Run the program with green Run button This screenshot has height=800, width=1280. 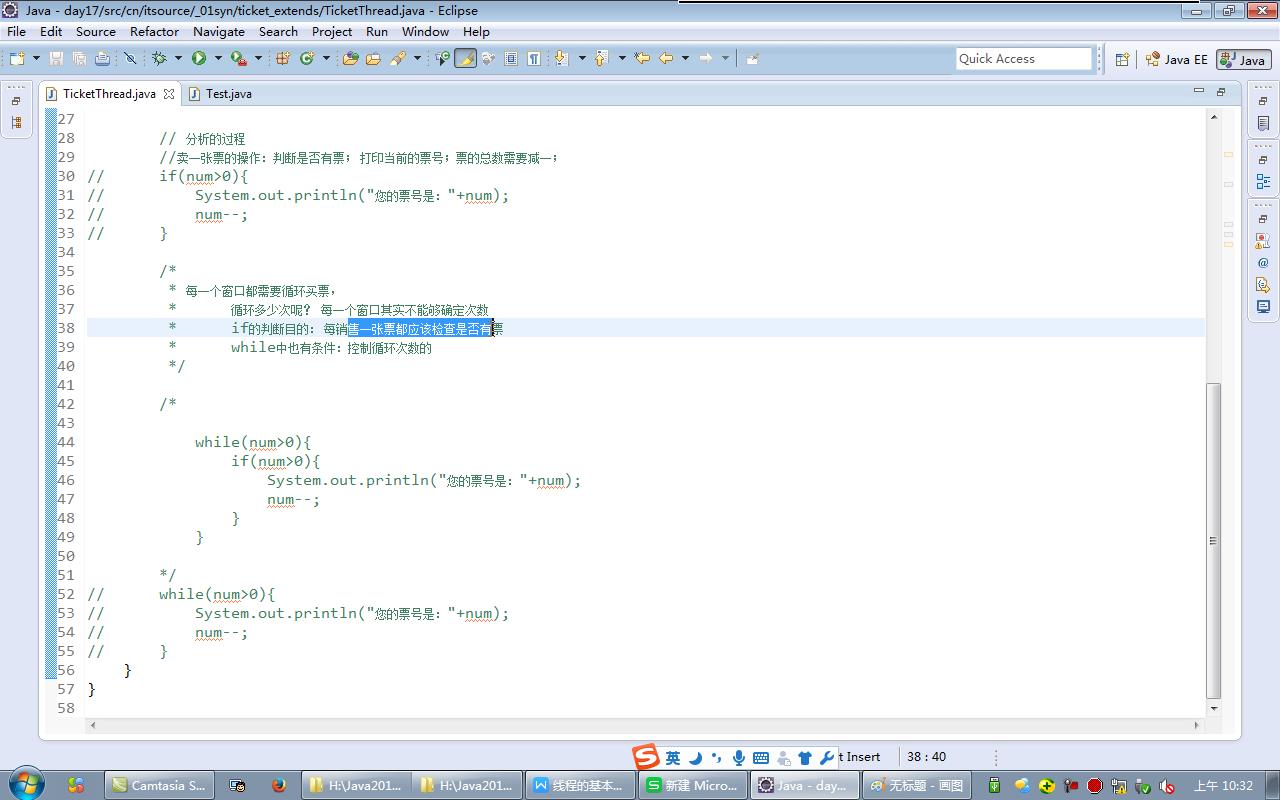point(199,59)
